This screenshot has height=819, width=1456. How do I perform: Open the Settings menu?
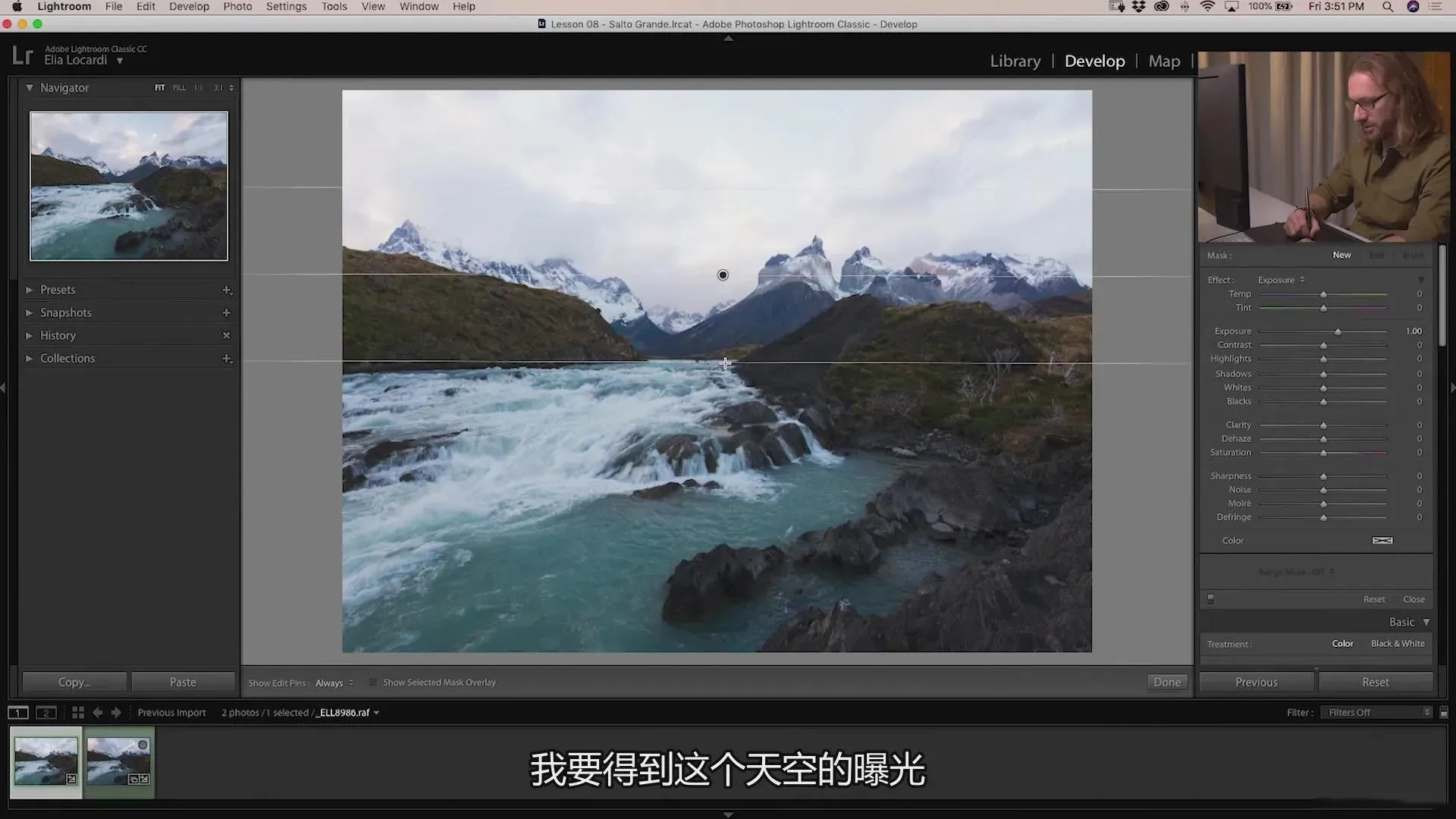coord(286,7)
